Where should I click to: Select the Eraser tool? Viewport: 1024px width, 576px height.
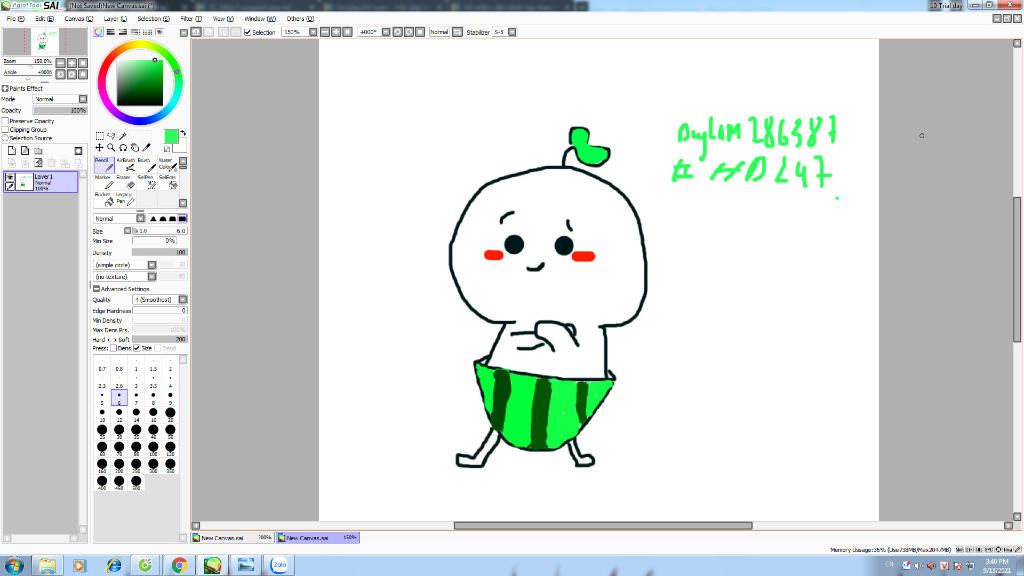[125, 182]
